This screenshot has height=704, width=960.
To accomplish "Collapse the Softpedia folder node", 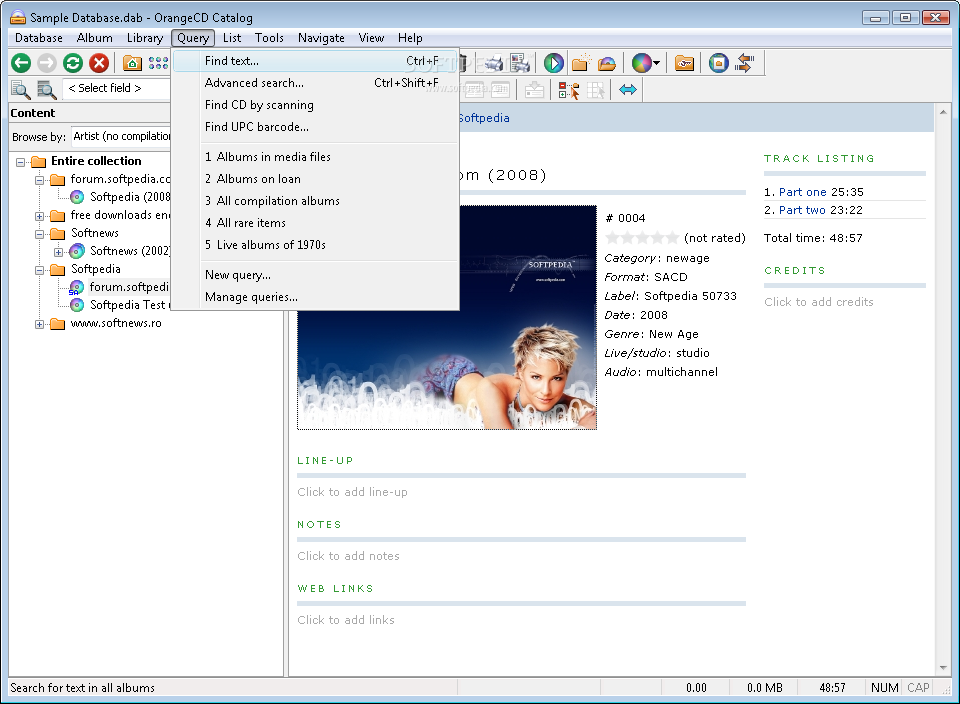I will pyautogui.click(x=39, y=270).
